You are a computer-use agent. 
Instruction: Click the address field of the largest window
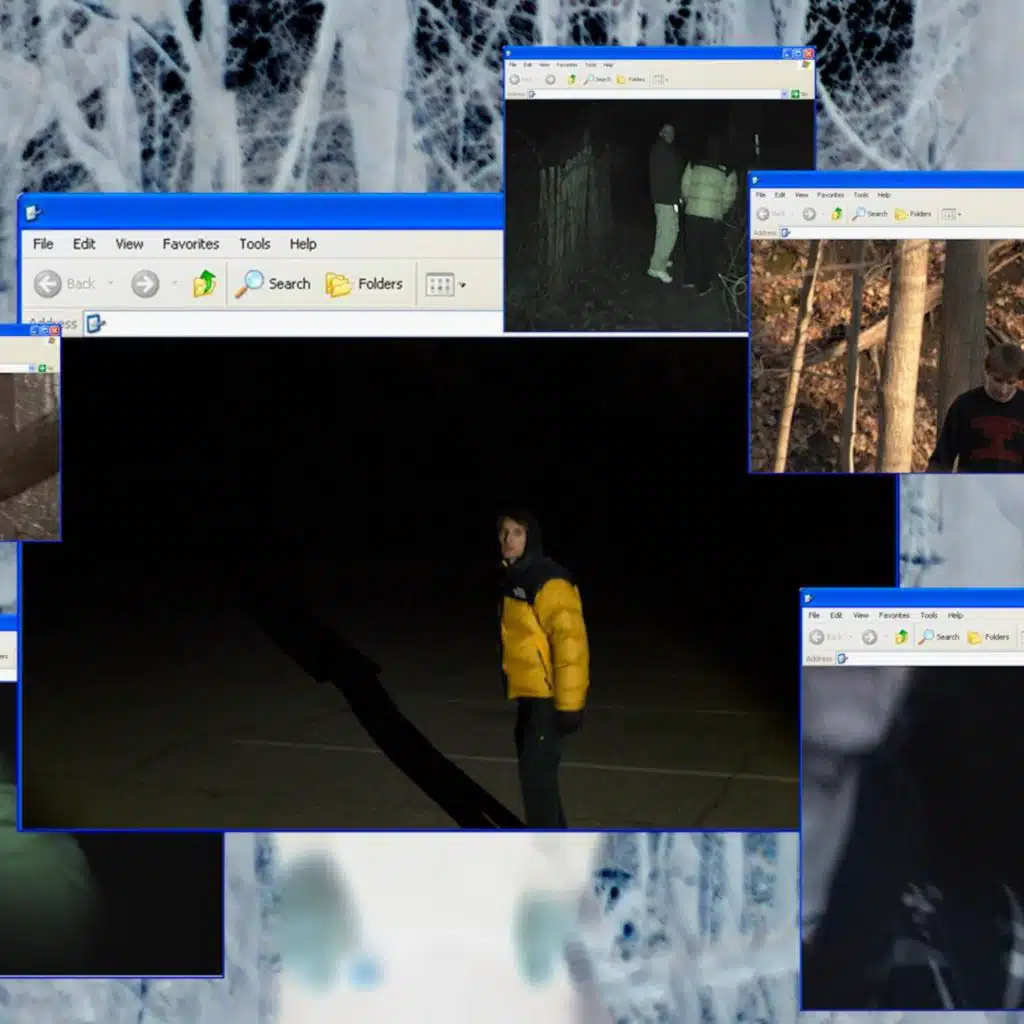300,323
